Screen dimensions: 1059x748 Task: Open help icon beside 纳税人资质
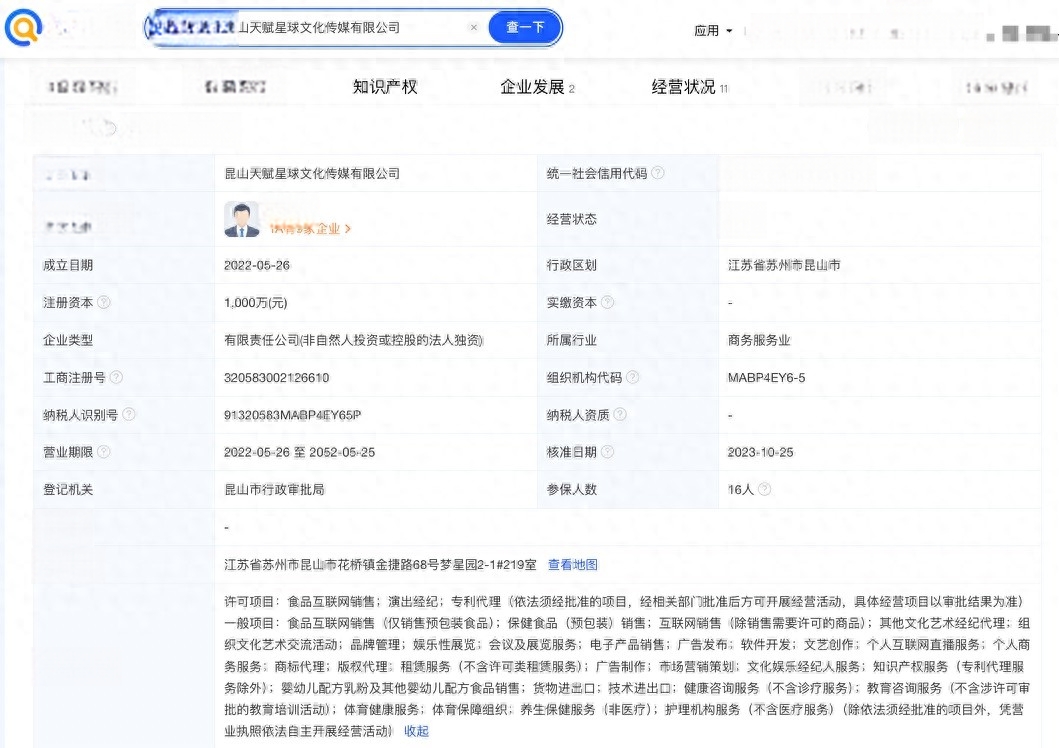[619, 415]
